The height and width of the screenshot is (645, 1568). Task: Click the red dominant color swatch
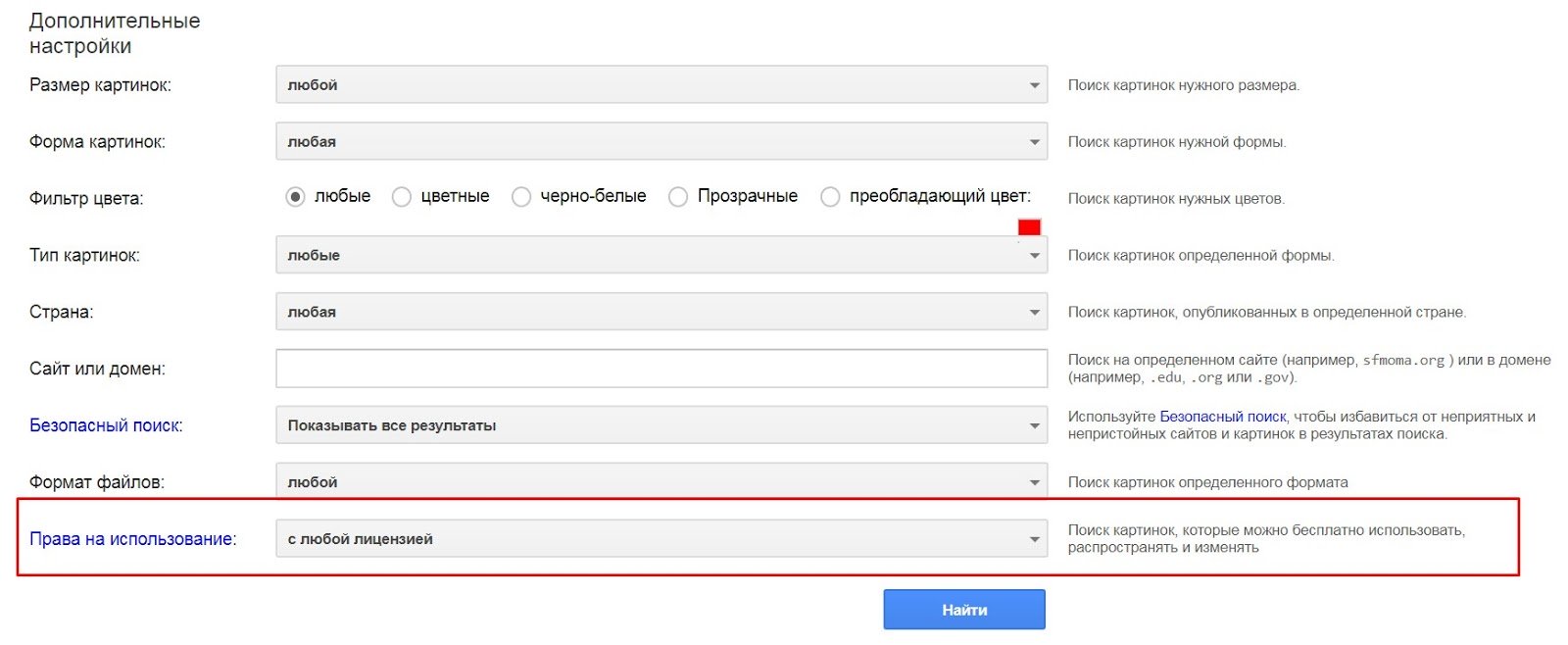click(1029, 227)
